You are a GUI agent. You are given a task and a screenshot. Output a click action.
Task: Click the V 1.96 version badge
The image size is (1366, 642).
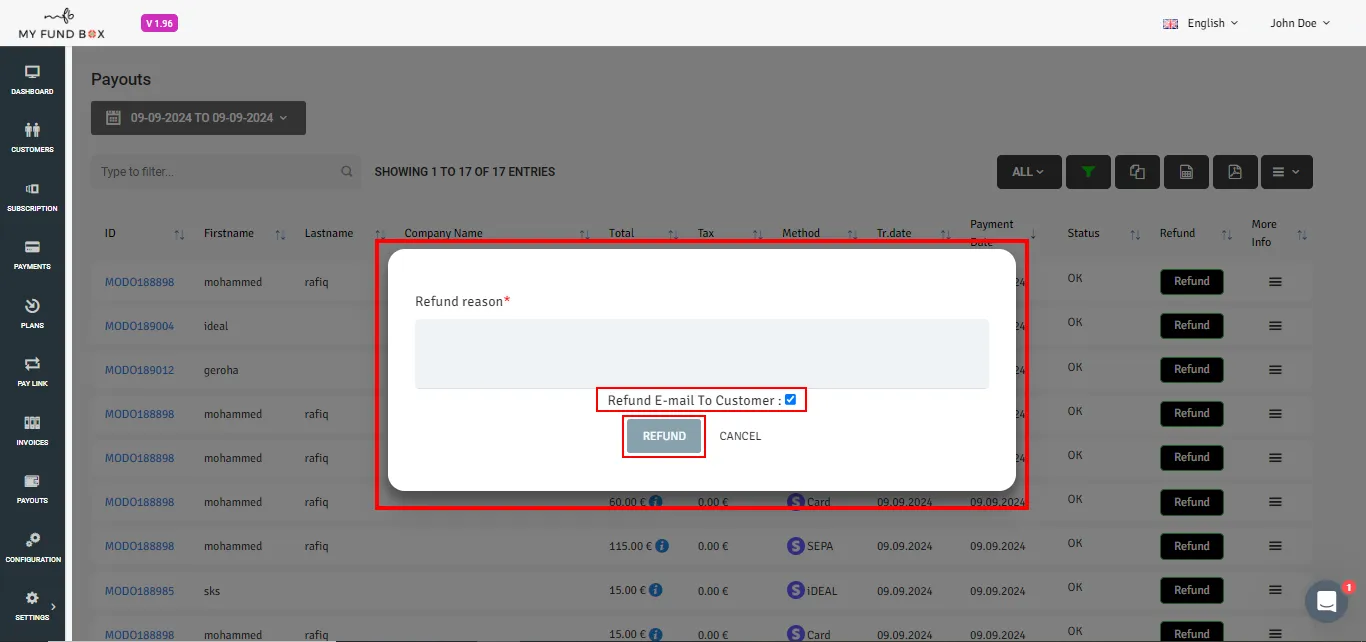tap(159, 23)
